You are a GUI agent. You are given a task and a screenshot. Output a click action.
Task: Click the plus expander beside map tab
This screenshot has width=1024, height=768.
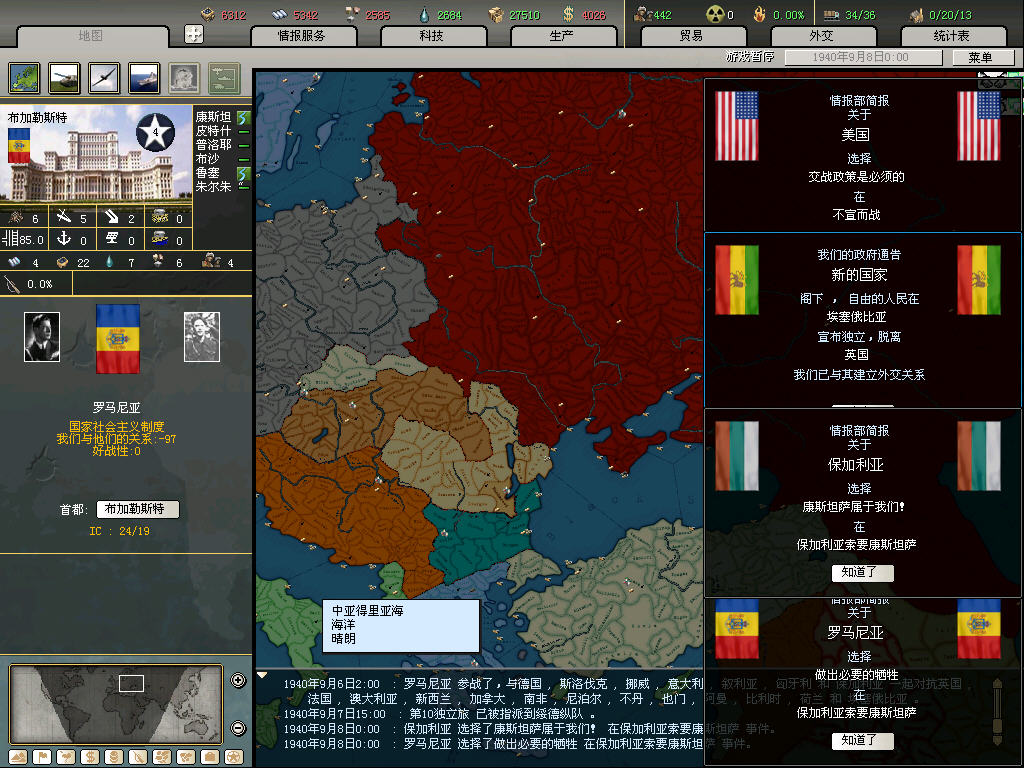pyautogui.click(x=194, y=34)
